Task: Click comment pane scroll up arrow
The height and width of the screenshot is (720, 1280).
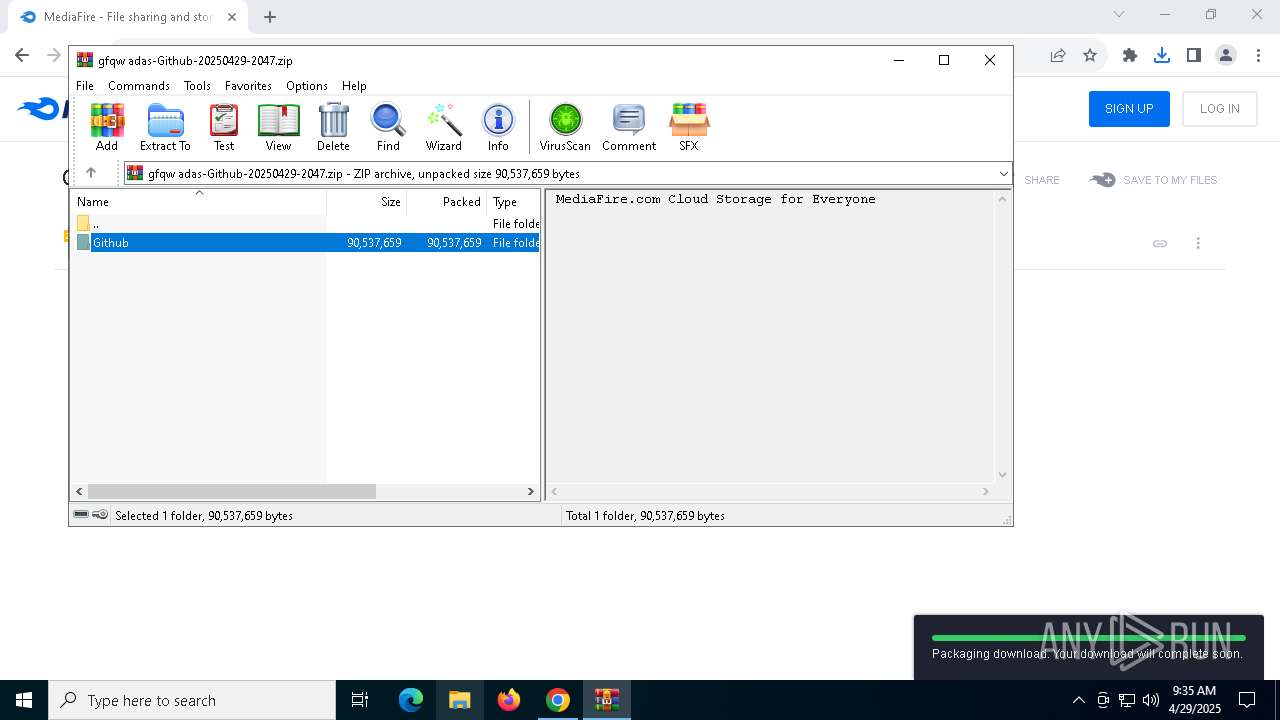Action: coord(1002,199)
